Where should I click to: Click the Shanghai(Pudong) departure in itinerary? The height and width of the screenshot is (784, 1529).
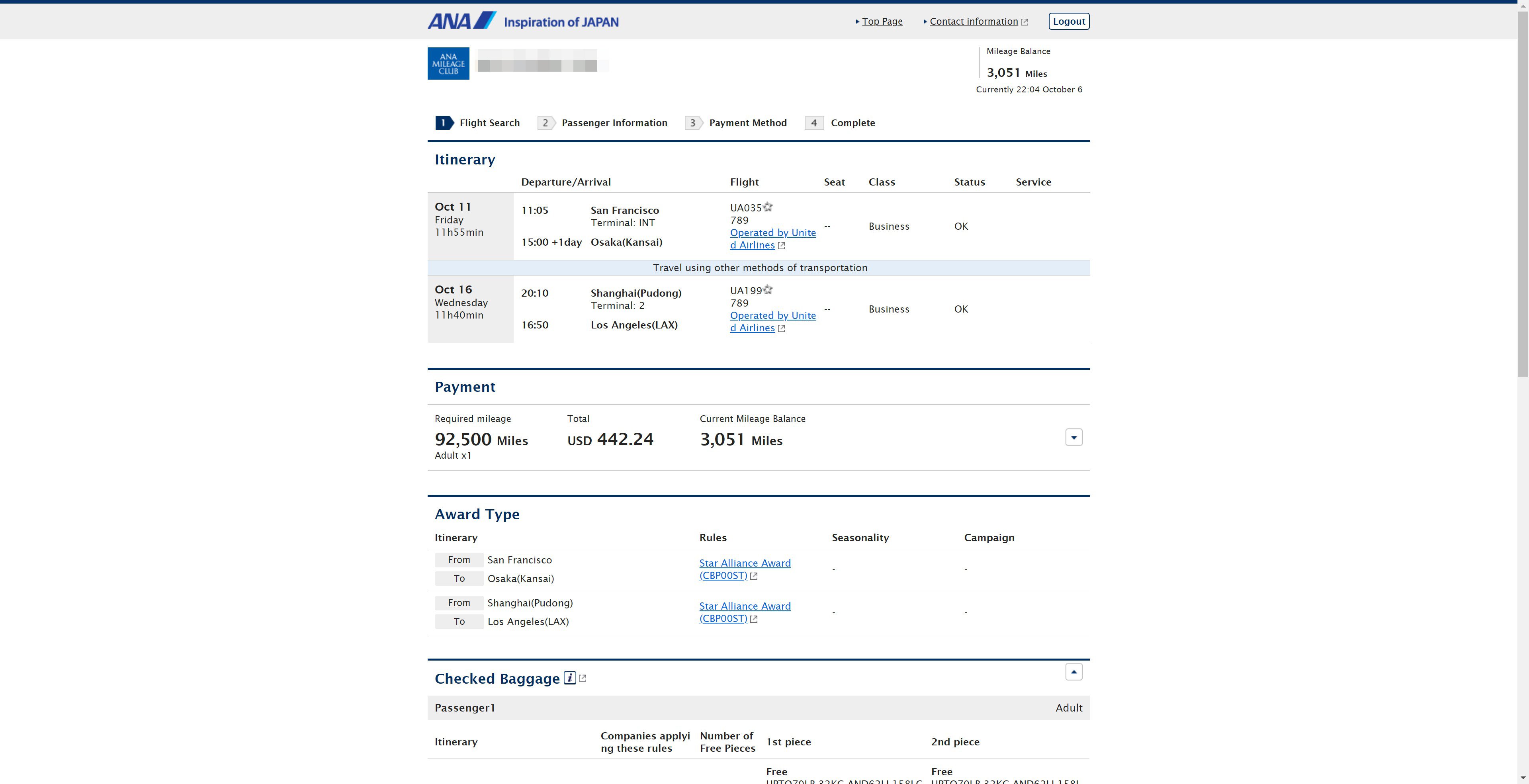[636, 293]
